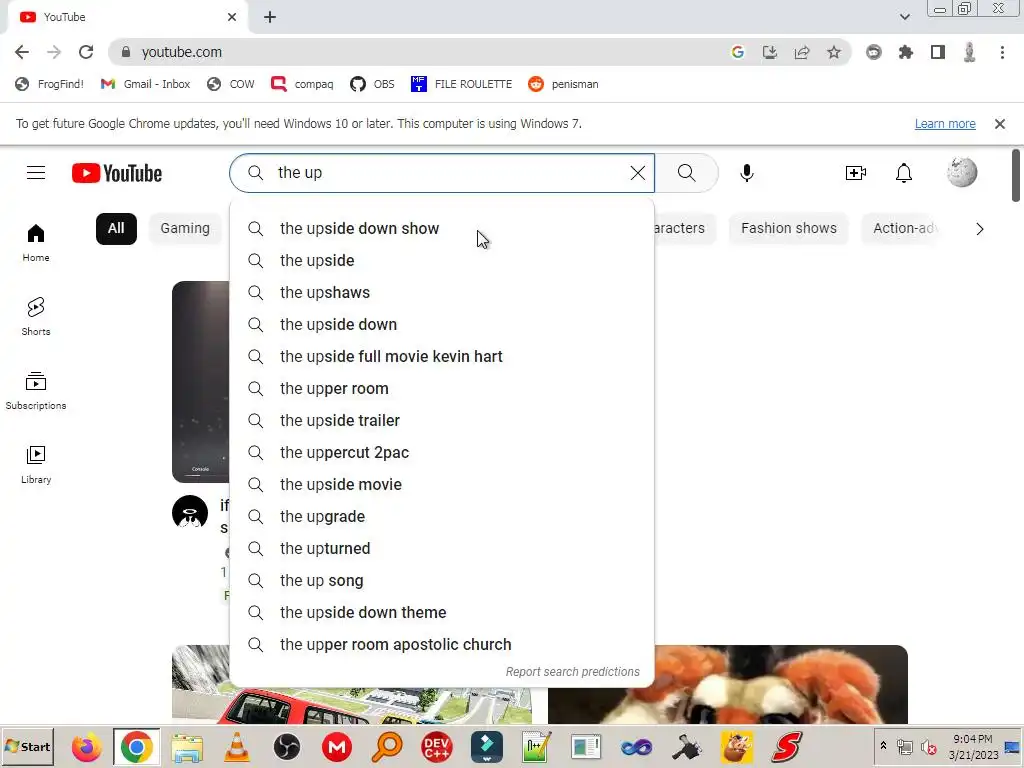Reload the page
The width and height of the screenshot is (1024, 768).
pos(86,52)
